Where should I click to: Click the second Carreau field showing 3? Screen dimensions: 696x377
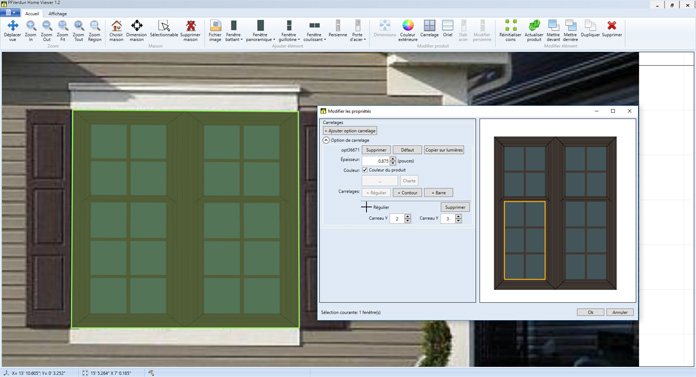(x=447, y=218)
